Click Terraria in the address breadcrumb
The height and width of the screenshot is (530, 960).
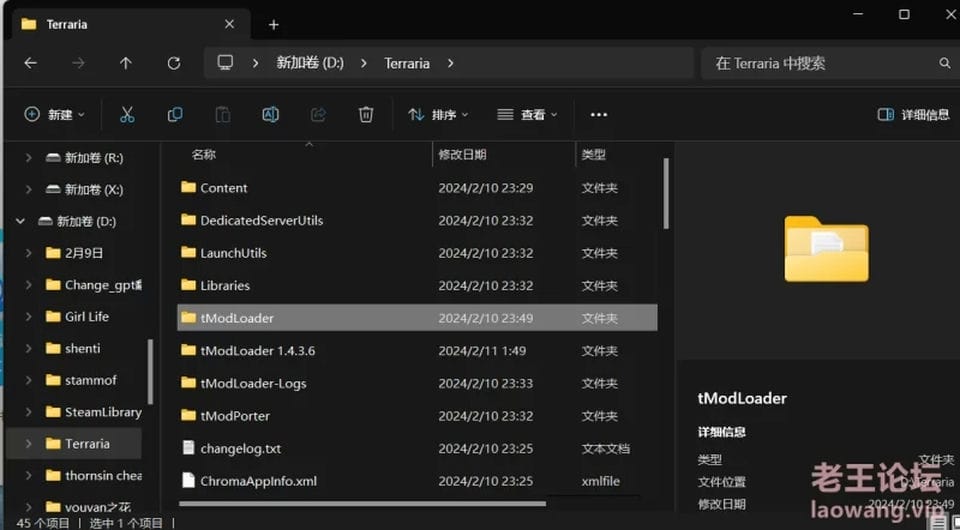407,63
